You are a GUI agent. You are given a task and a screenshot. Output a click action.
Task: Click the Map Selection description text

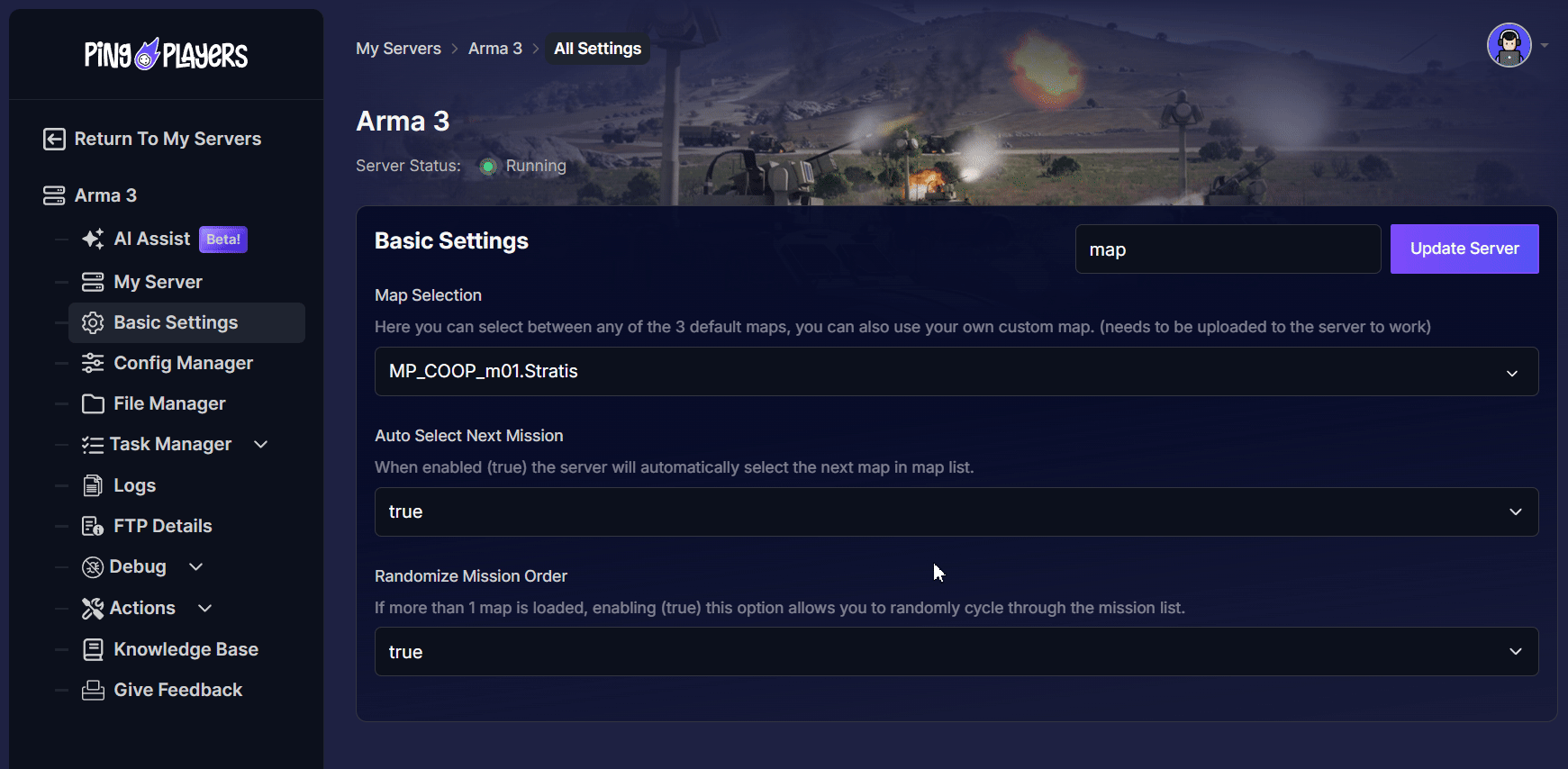(903, 327)
